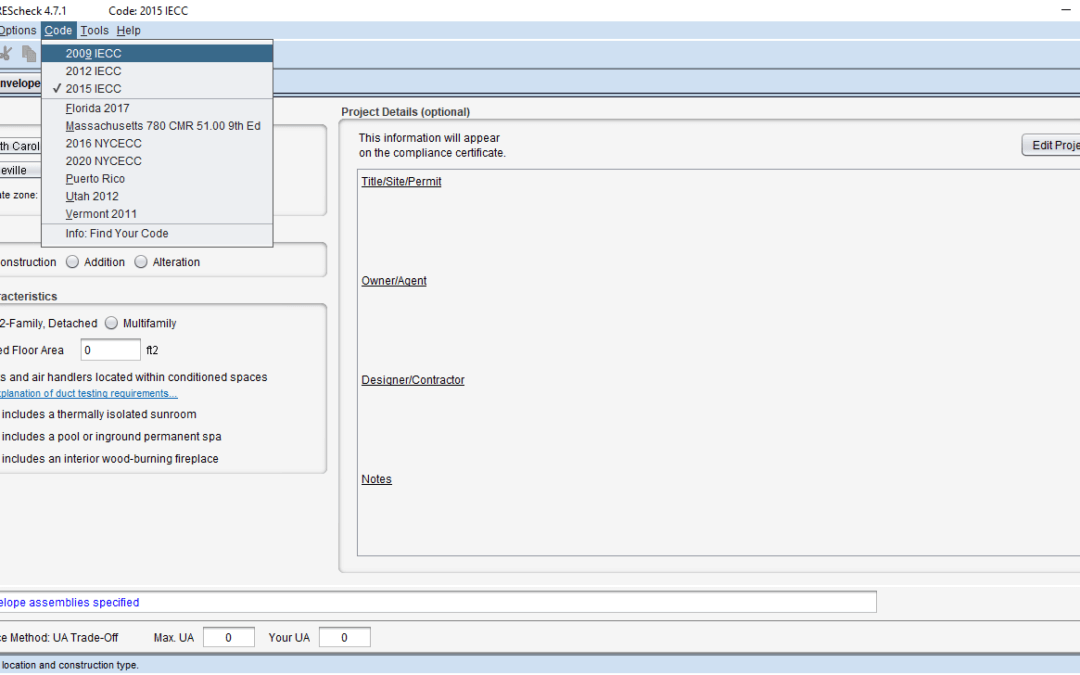Image resolution: width=1080 pixels, height=675 pixels.
Task: Select the 2020 NYCECC code
Action: tap(104, 161)
